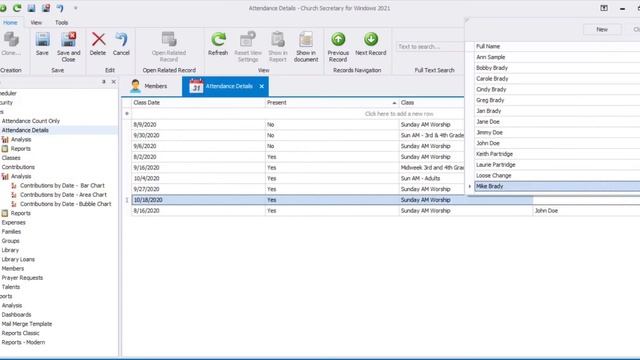Click the 10/18/2020 class date cell

point(198,200)
